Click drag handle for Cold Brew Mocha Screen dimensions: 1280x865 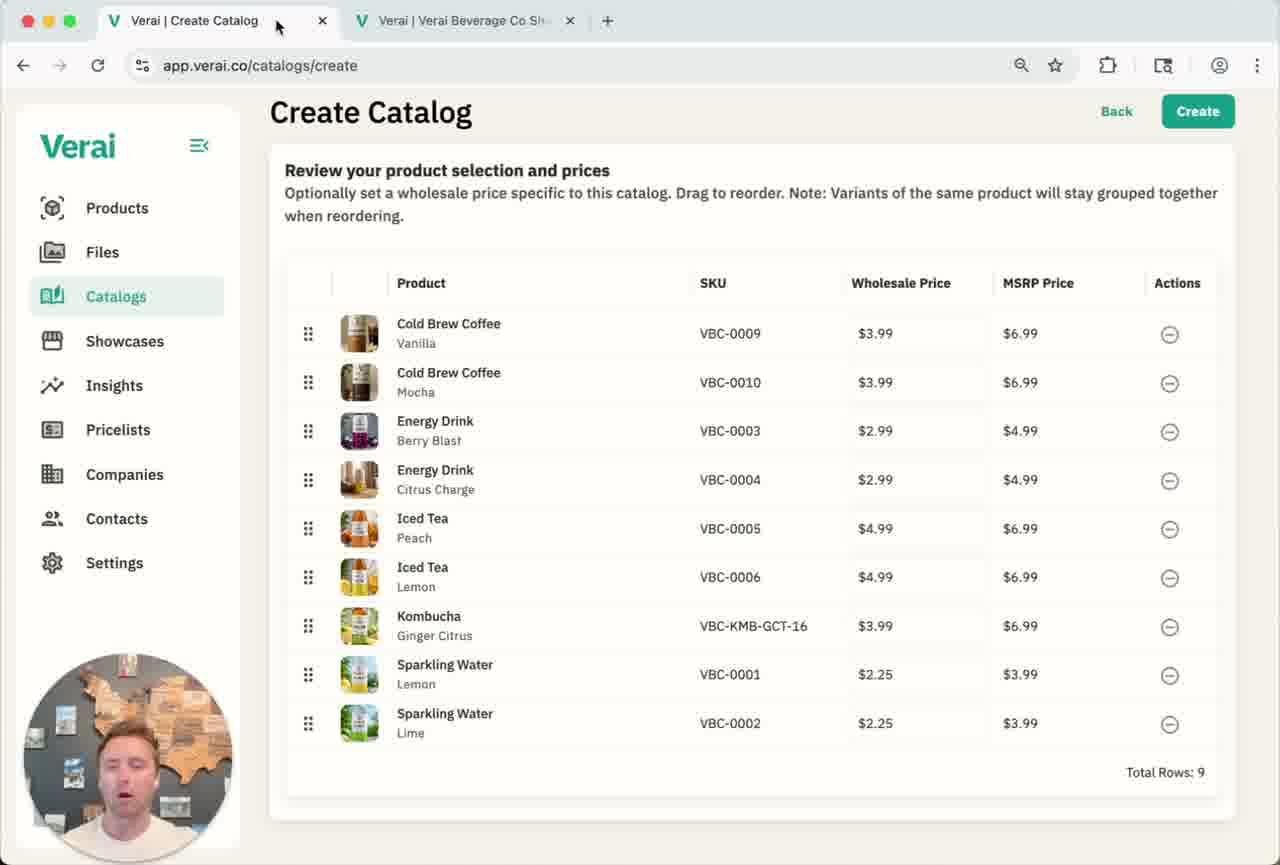[308, 382]
